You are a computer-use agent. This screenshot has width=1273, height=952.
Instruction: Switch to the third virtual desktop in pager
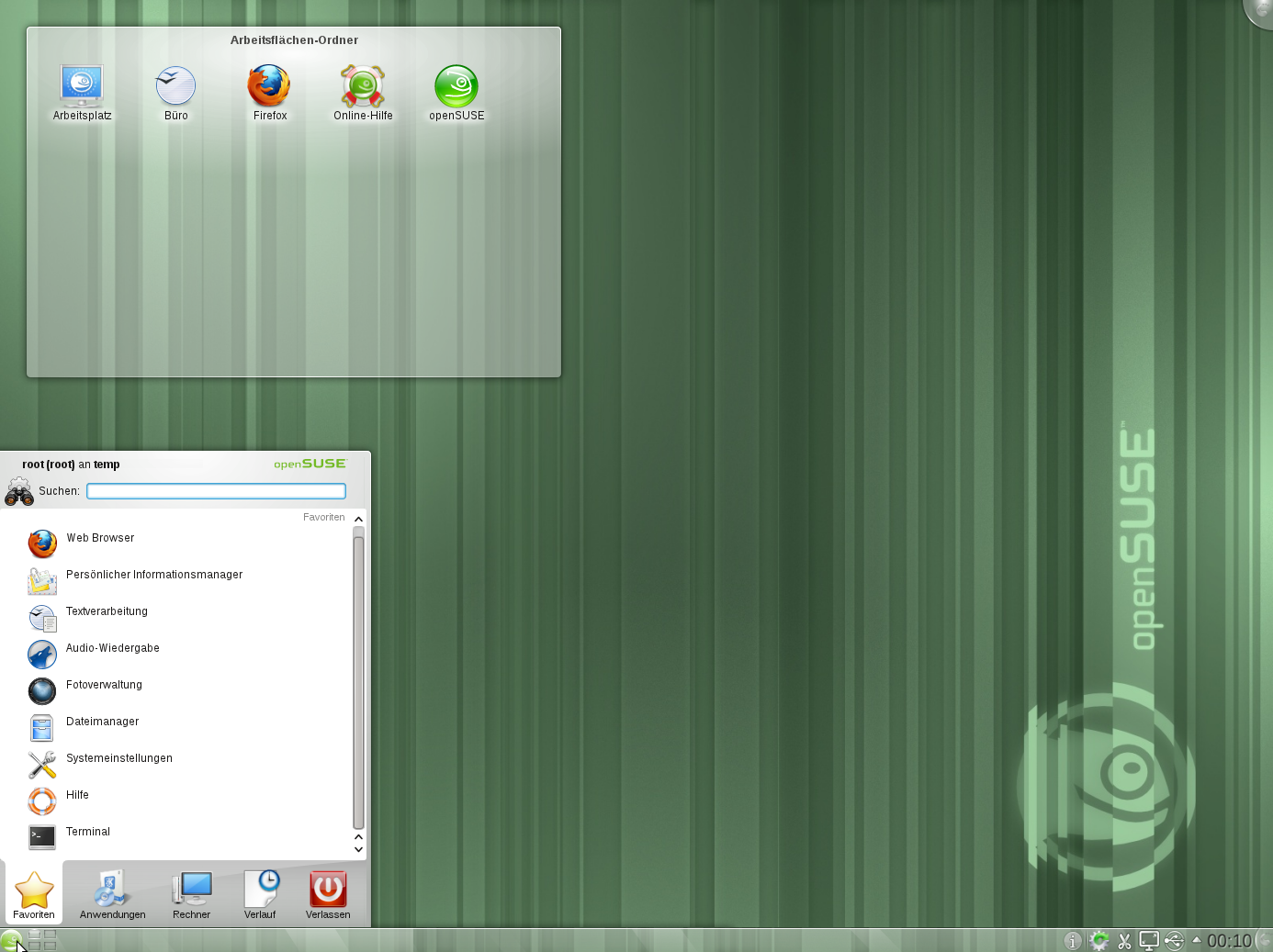point(35,945)
